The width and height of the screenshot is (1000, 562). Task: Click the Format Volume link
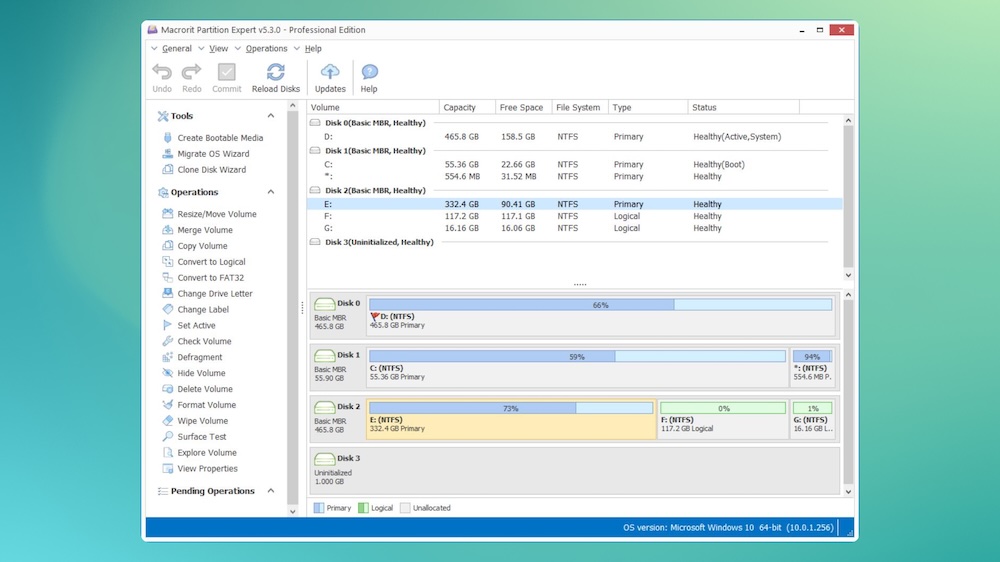pyautogui.click(x=207, y=405)
